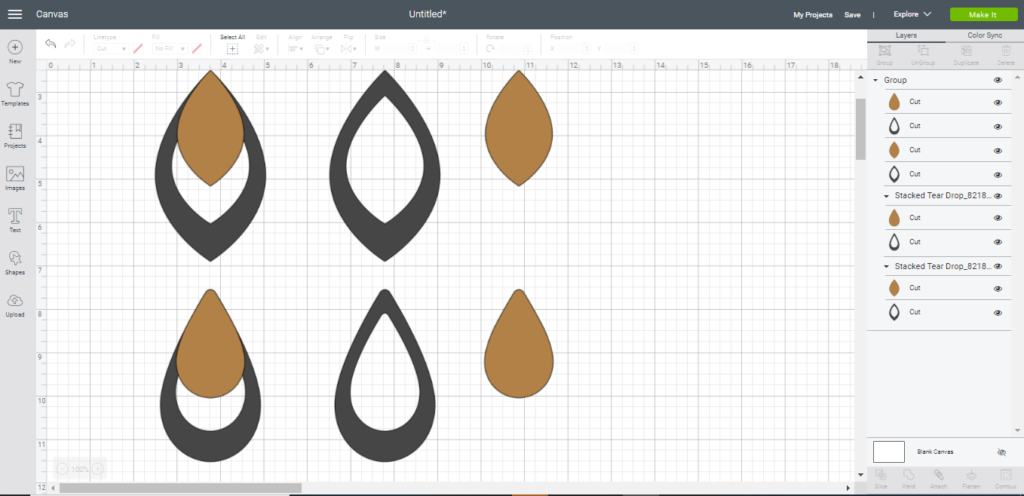Toggle Blank Canvas visibility icon

pyautogui.click(x=1002, y=452)
